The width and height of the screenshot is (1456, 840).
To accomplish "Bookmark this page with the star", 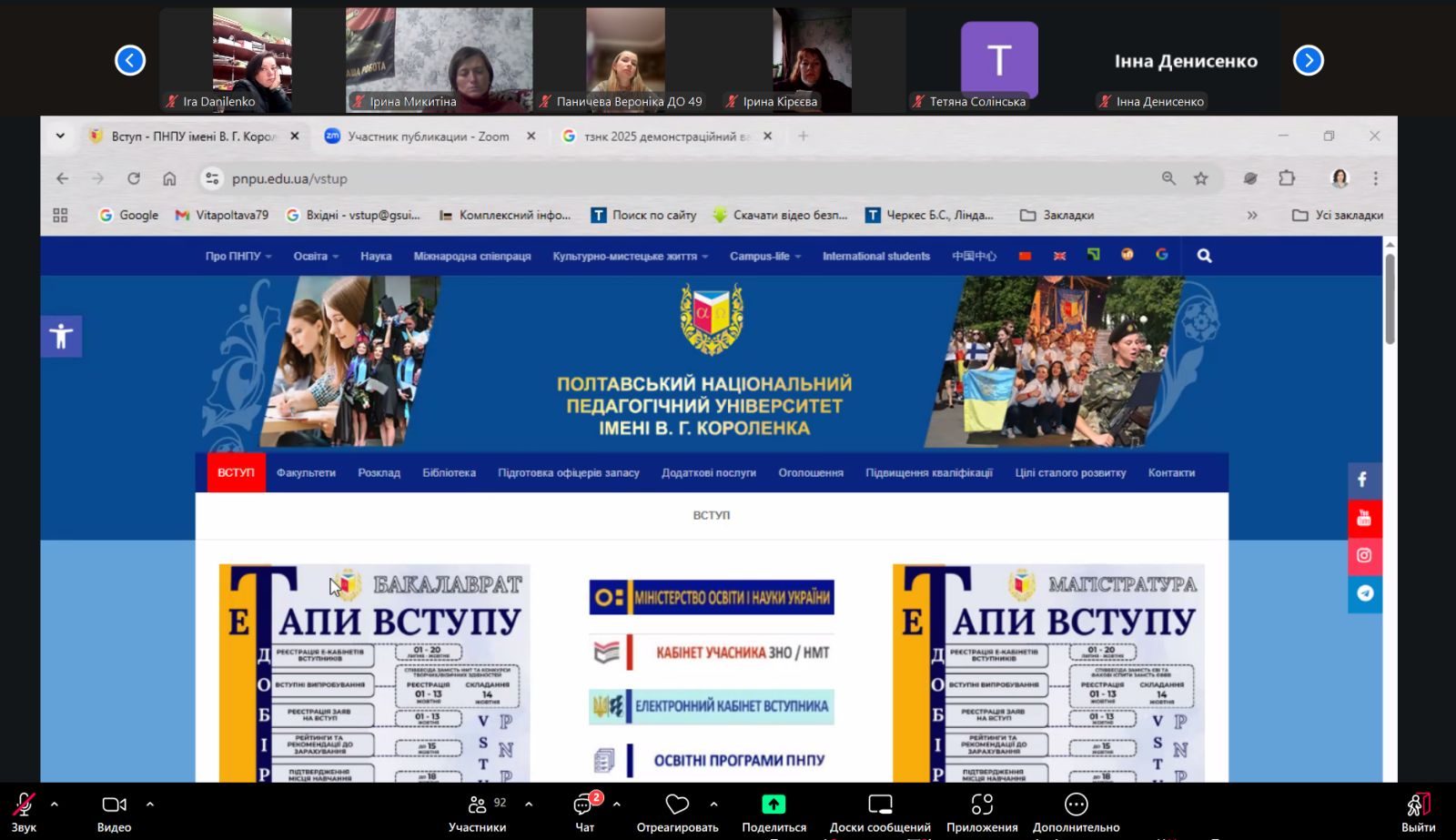I will 1201,178.
